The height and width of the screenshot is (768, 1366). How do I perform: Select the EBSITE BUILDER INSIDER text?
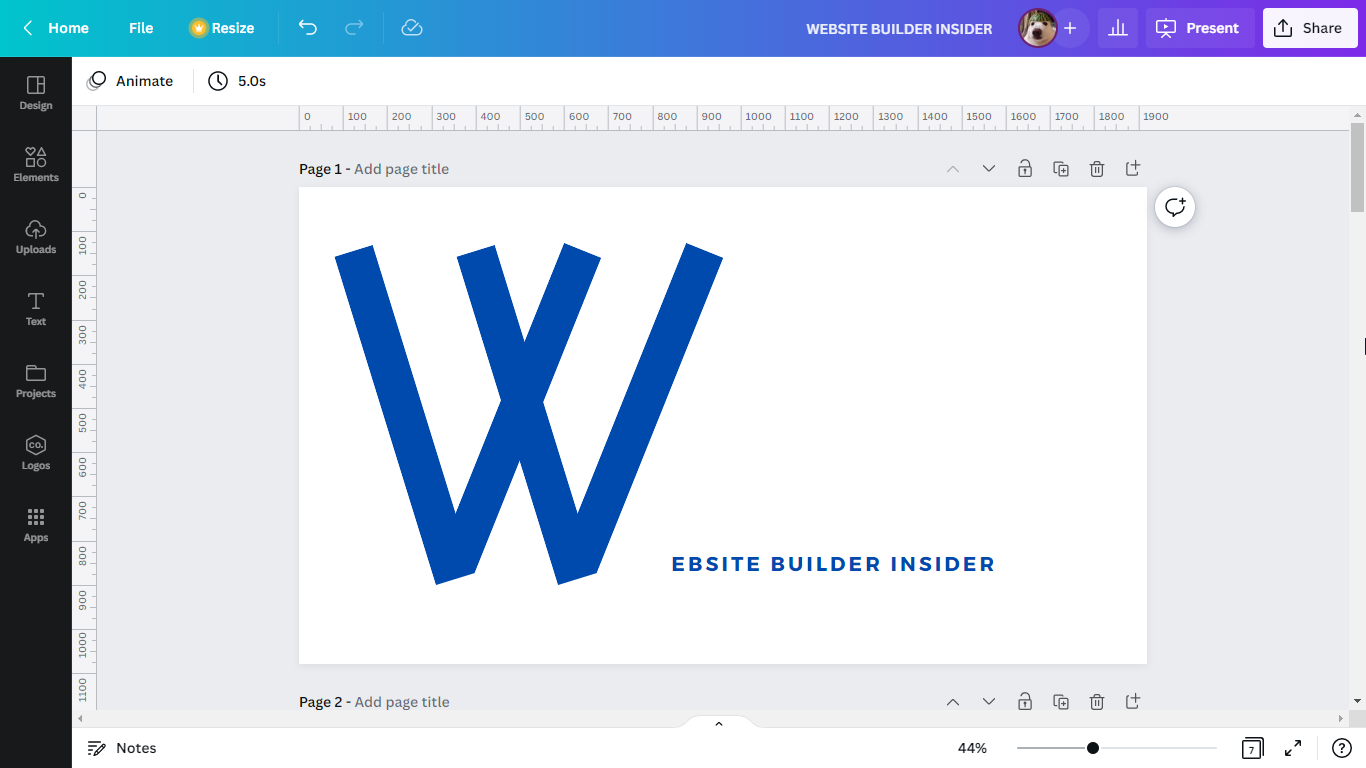(833, 564)
